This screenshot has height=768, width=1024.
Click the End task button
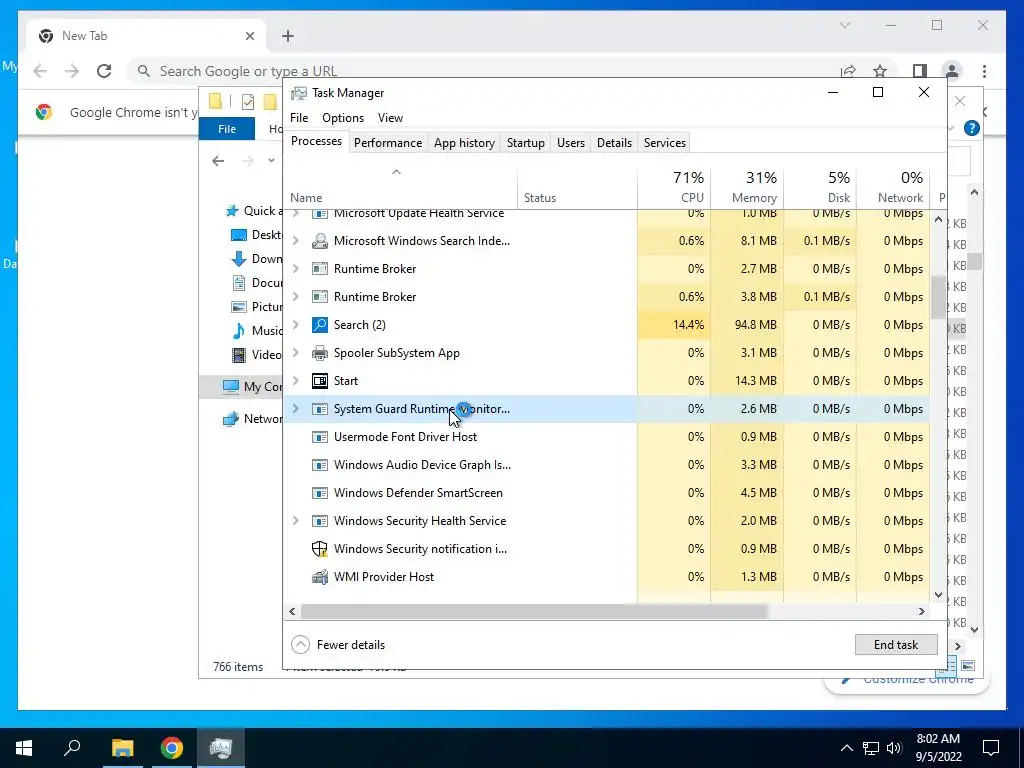[896, 645]
